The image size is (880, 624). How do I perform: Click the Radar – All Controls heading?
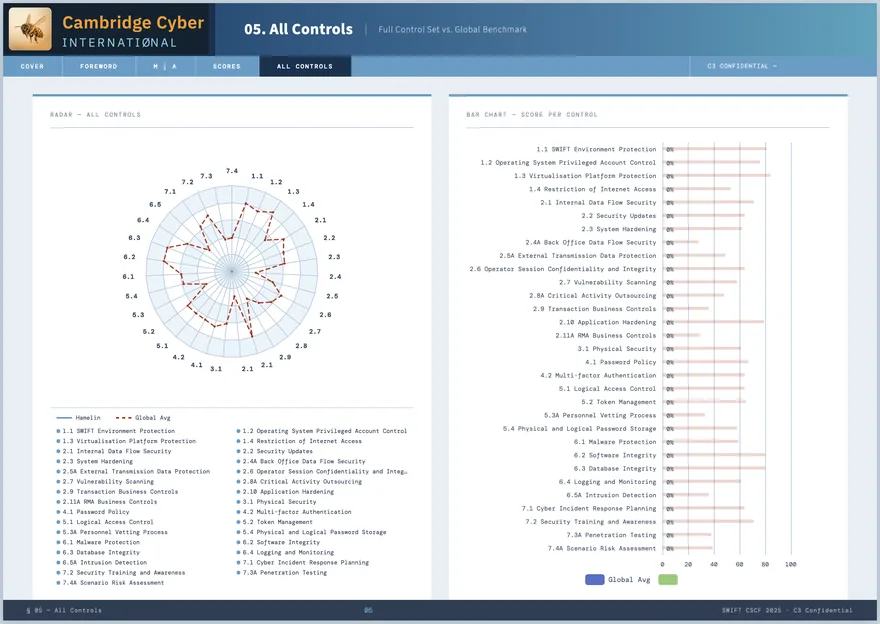(x=95, y=114)
